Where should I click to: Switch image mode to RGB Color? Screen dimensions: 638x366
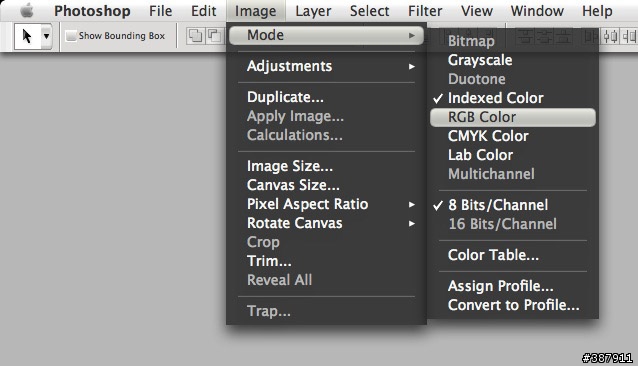pyautogui.click(x=513, y=118)
